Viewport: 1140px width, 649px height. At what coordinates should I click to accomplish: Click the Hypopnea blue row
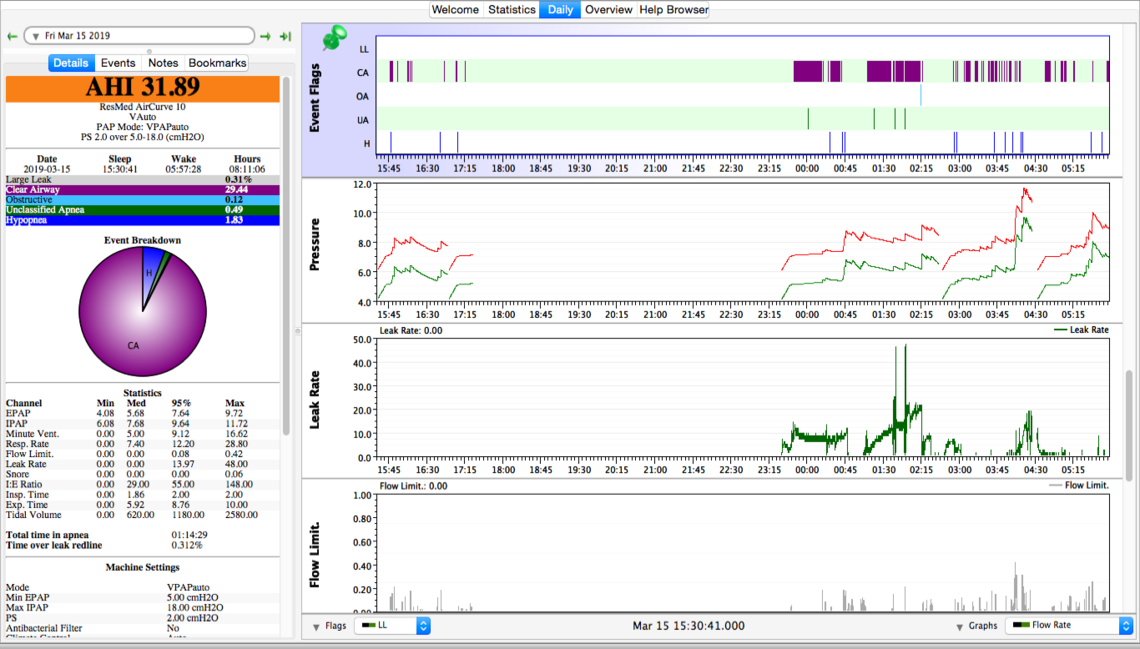[x=142, y=220]
